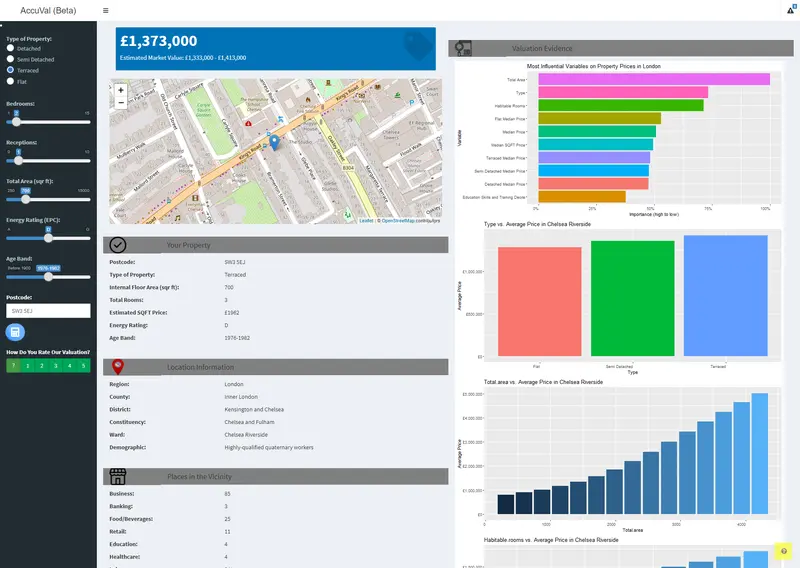
Task: Rate the valuation 4
Action: 70,365
